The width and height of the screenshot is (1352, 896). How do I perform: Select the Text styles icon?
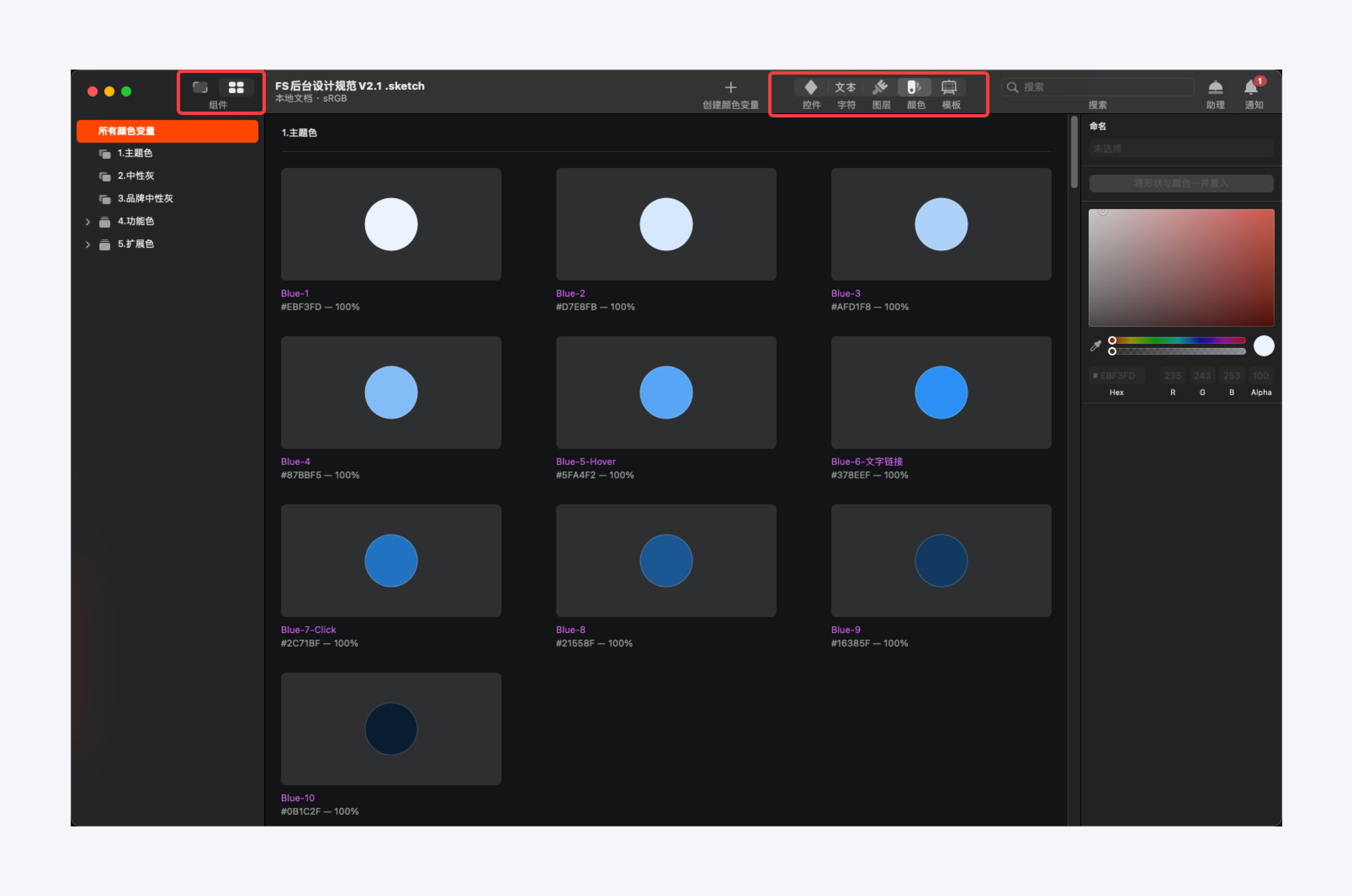click(846, 87)
